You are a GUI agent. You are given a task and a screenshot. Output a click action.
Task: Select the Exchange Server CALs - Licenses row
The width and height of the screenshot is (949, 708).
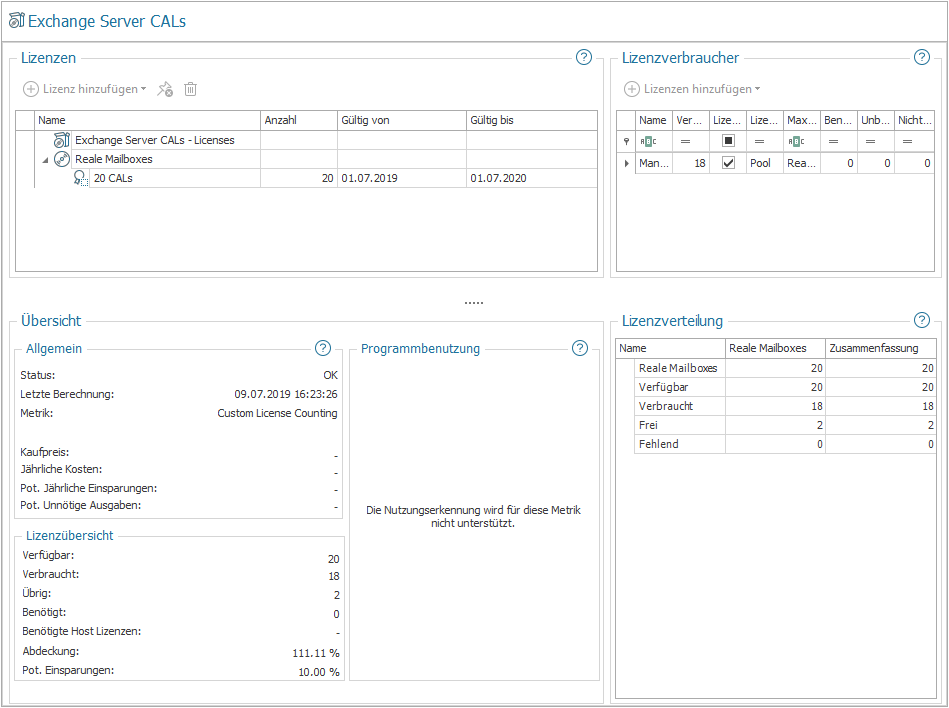pos(316,140)
